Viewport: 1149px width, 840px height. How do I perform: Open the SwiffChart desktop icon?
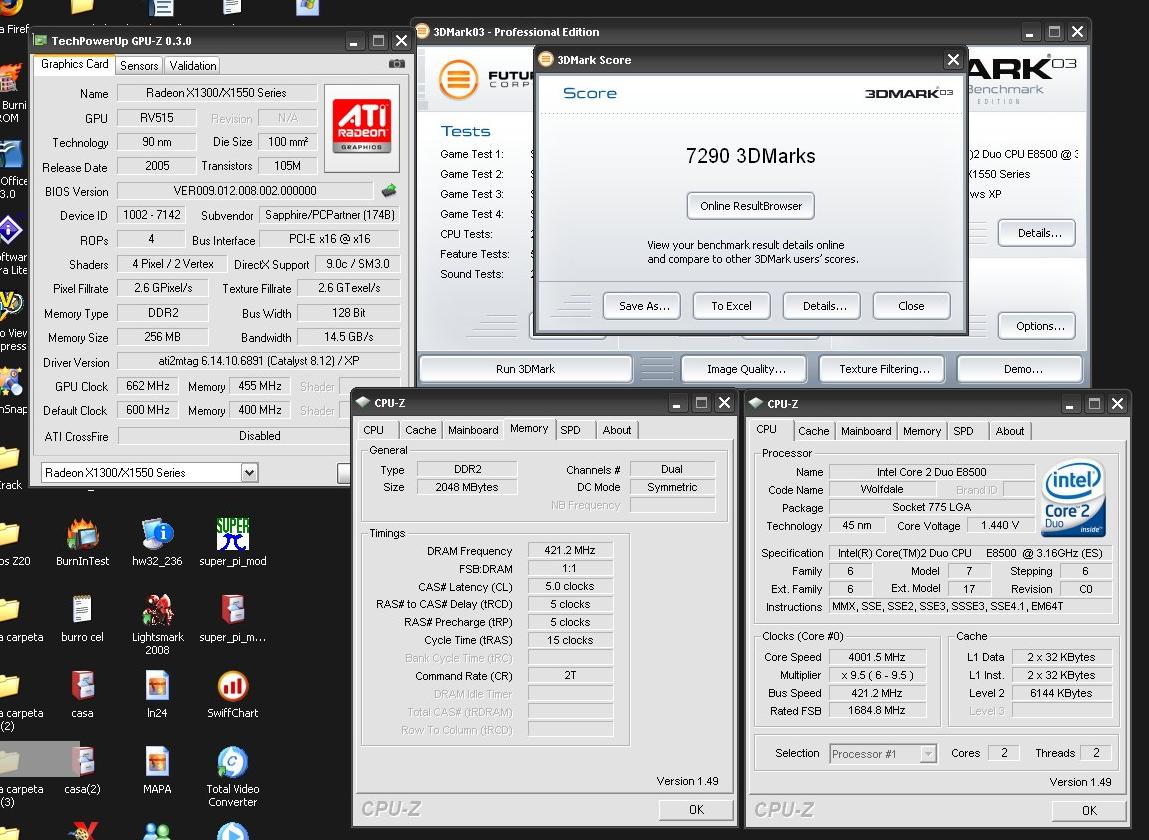tap(233, 687)
